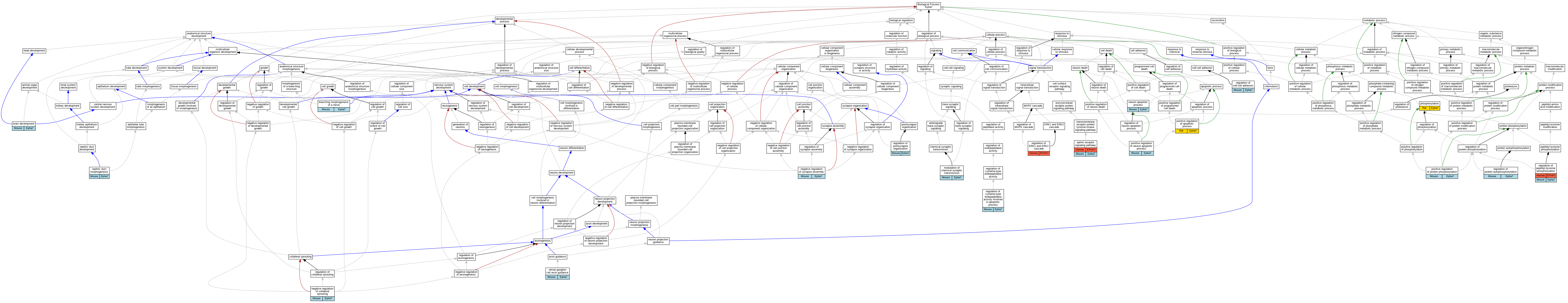Select the 'synapse organization' node

pos(855,106)
